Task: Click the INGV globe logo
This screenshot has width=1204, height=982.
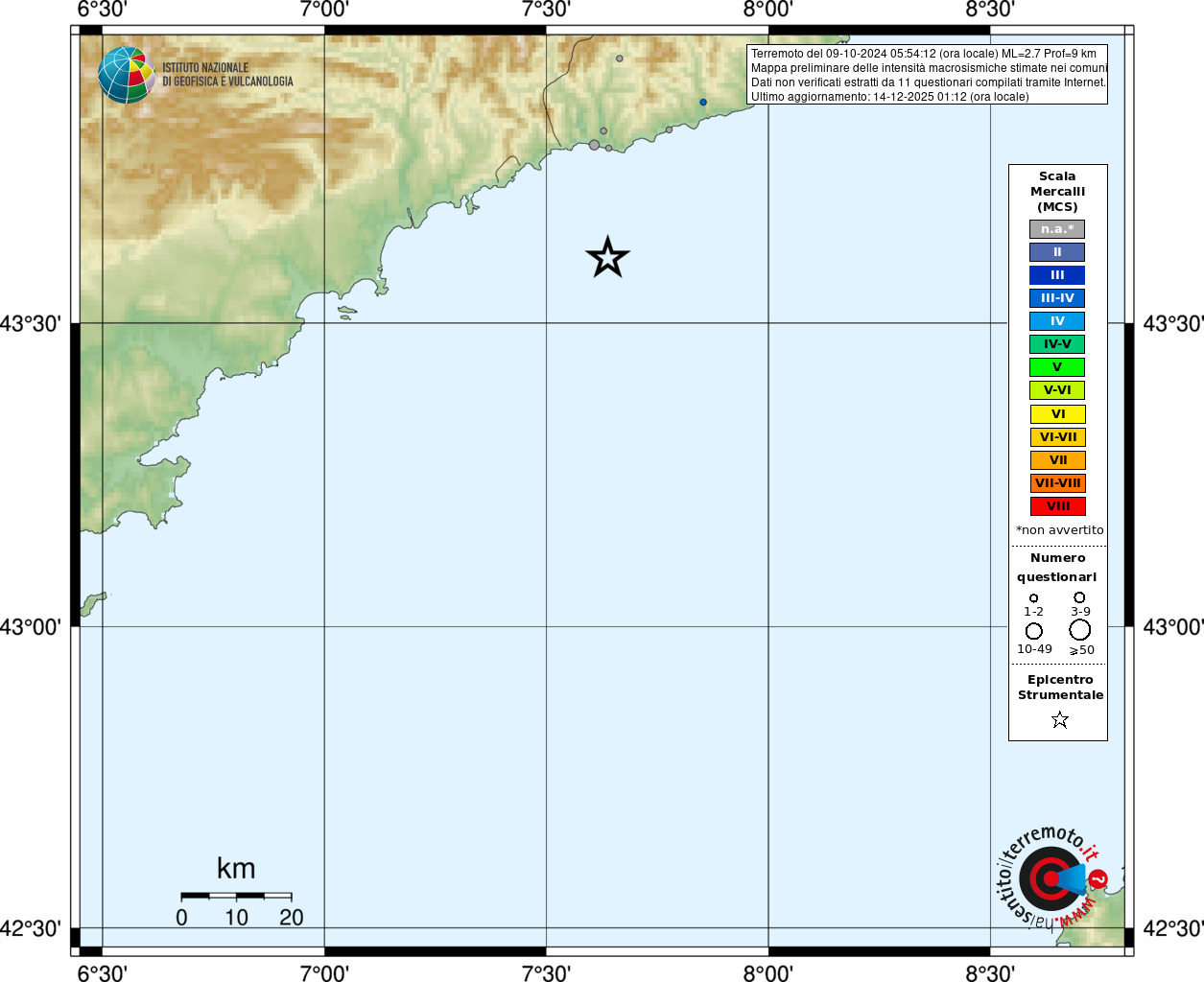Action: click(127, 75)
